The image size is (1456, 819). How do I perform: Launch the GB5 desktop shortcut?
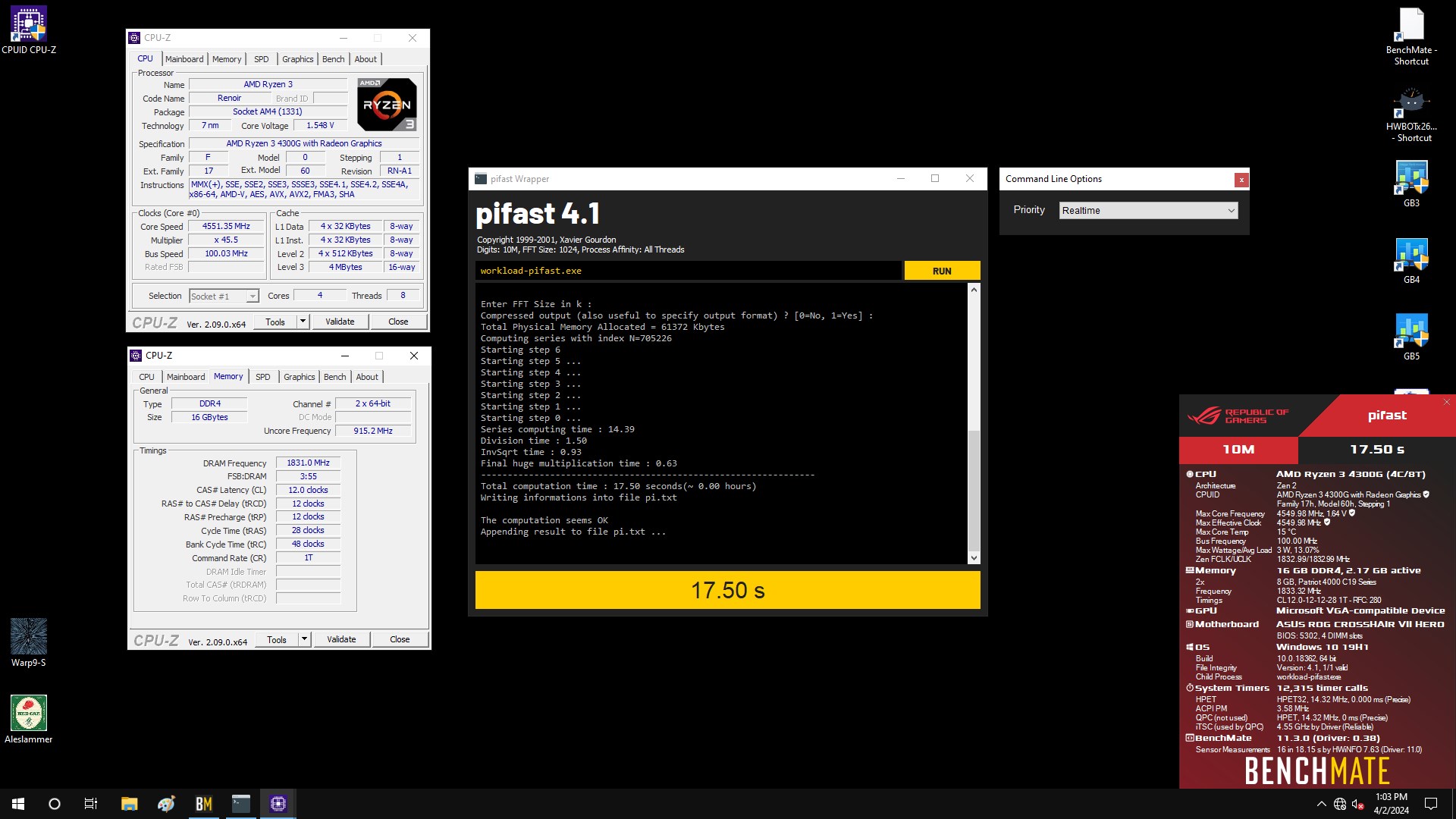[1411, 337]
